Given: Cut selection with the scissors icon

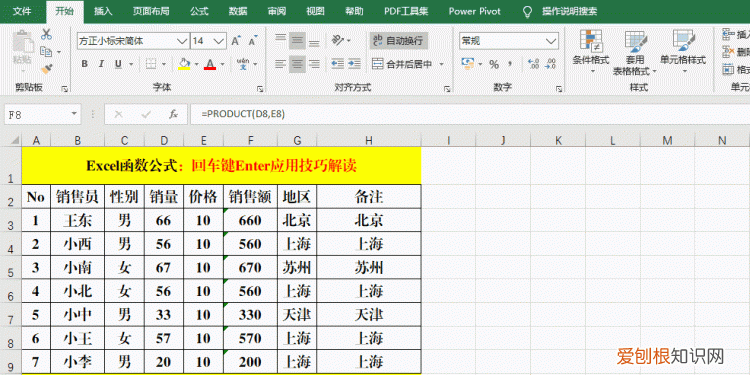Looking at the screenshot, I should [46, 34].
